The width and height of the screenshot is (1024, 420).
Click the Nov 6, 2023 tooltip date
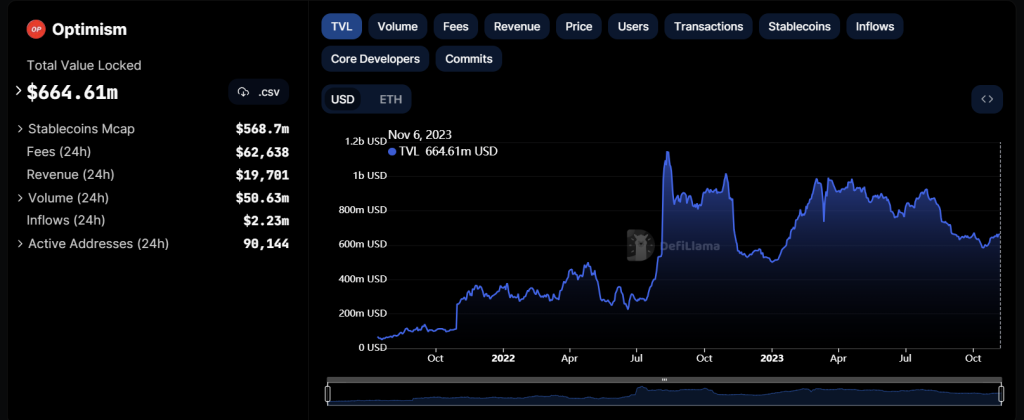[420, 135]
